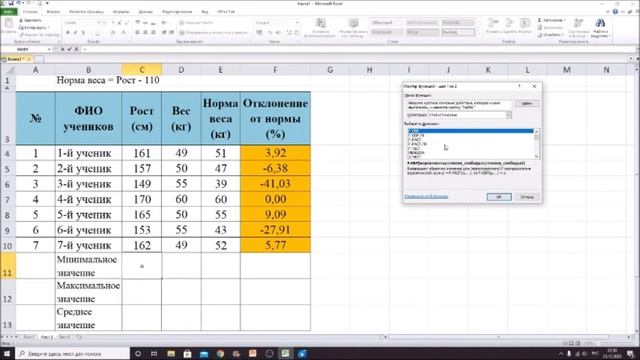This screenshot has height=360, width=640.
Task: Click the decrease font size icon
Action: click(x=126, y=23)
